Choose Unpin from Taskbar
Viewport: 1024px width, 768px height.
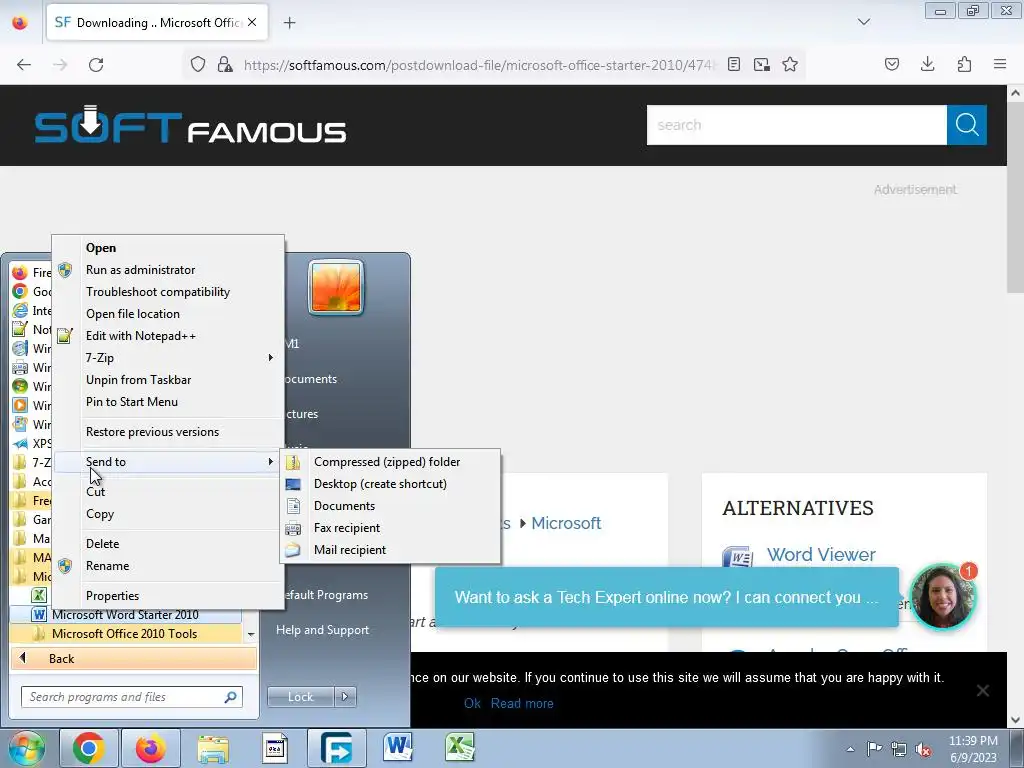point(168,379)
